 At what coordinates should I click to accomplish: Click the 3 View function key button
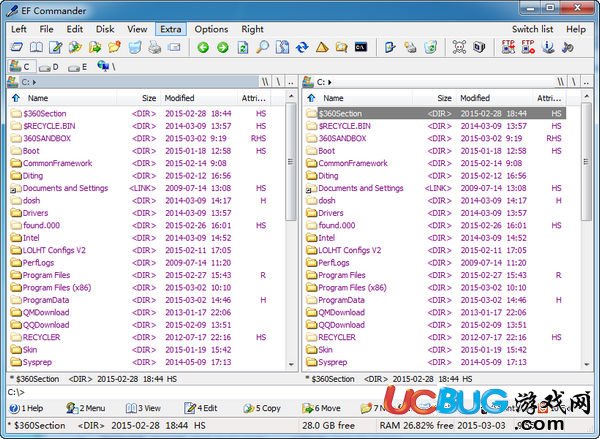point(143,408)
